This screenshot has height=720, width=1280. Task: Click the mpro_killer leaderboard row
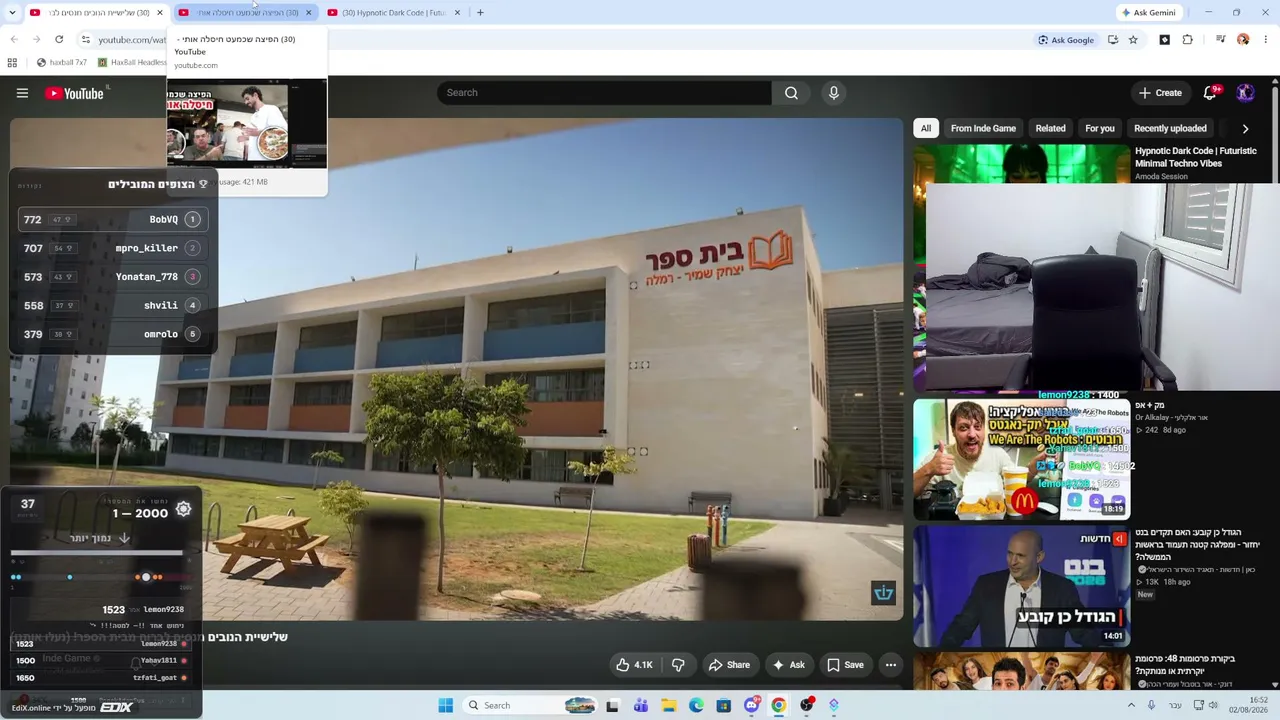point(112,248)
